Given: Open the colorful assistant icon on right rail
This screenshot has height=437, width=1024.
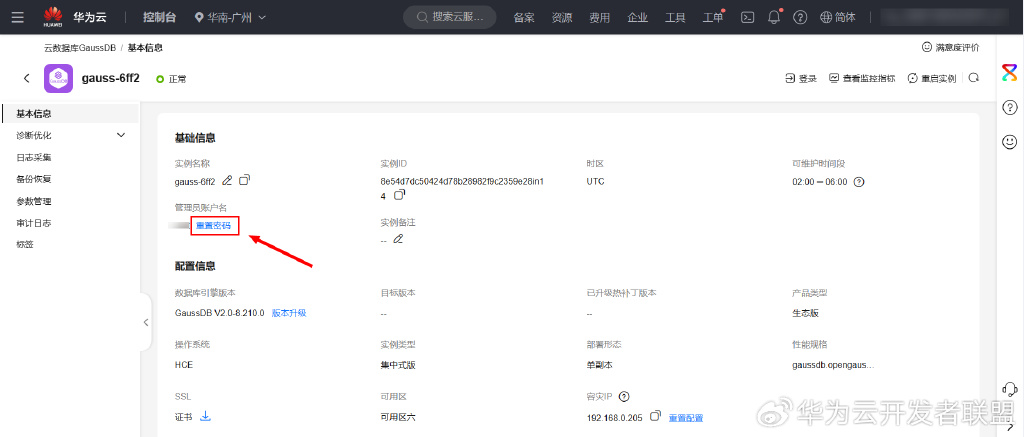Looking at the screenshot, I should 1010,73.
